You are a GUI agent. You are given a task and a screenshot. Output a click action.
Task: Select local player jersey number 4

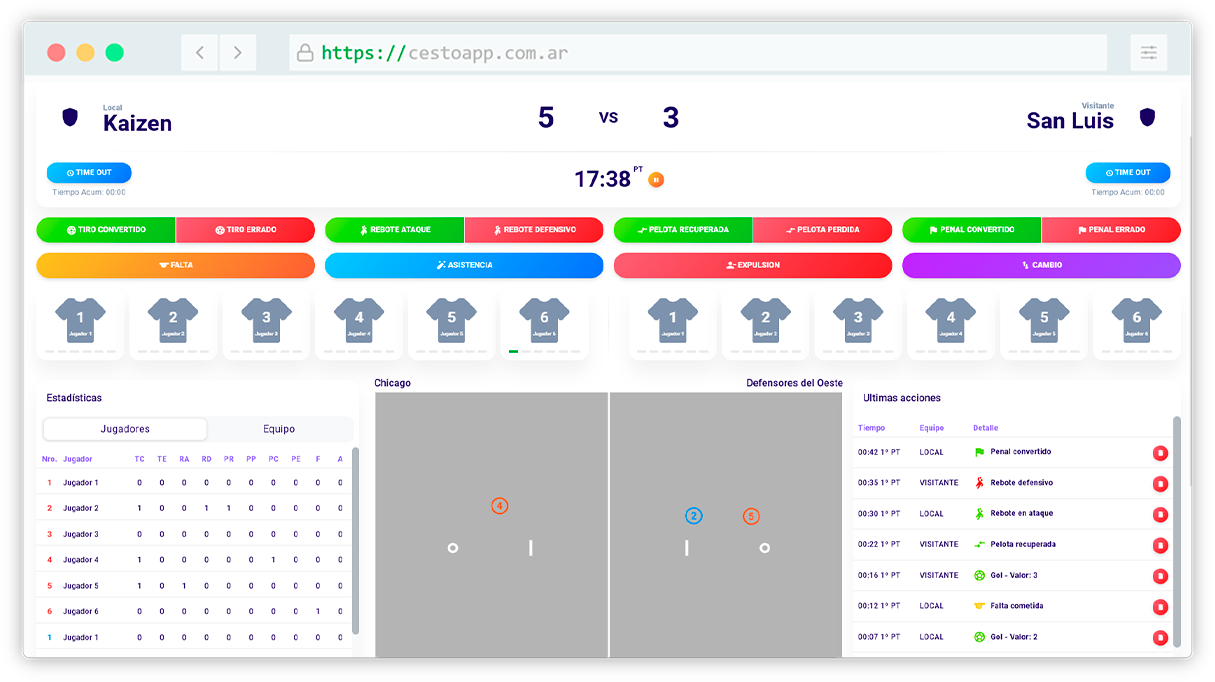tap(359, 322)
